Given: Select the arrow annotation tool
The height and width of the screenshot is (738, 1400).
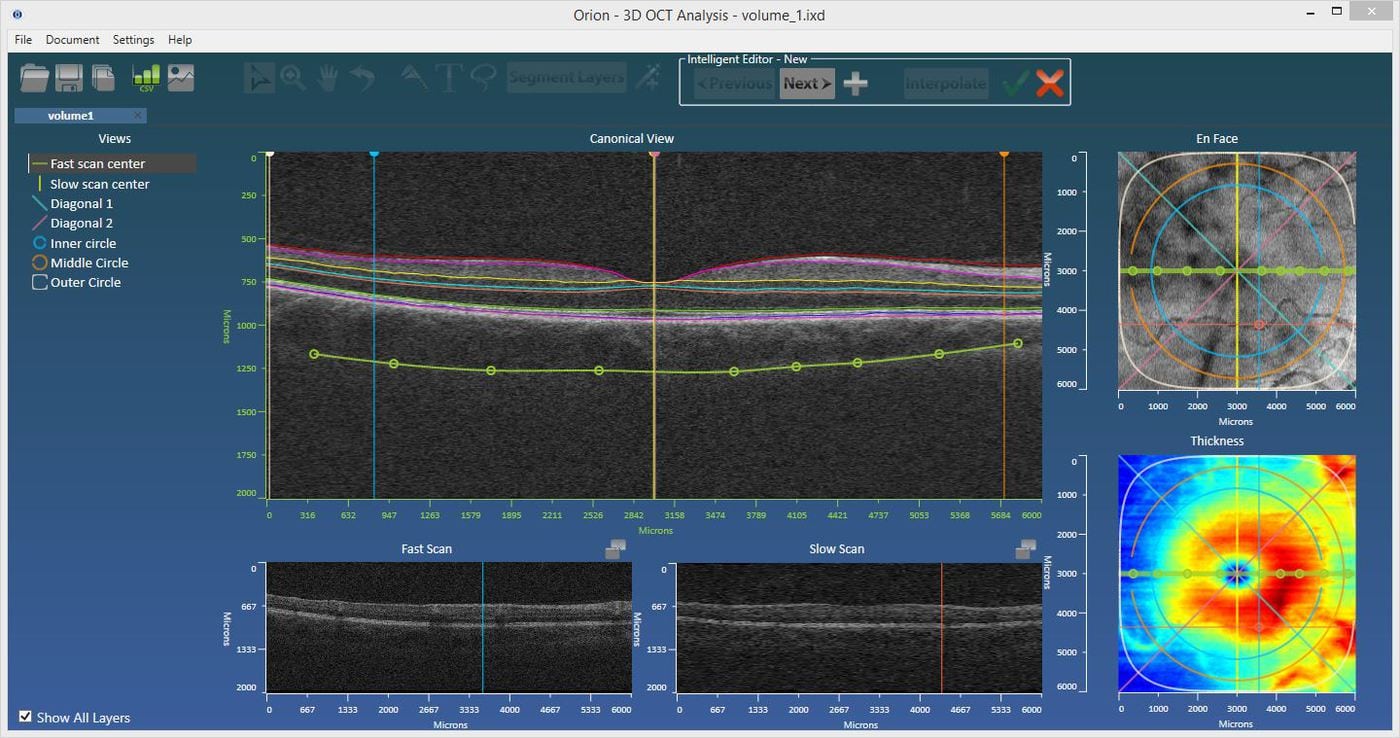Looking at the screenshot, I should tap(414, 78).
